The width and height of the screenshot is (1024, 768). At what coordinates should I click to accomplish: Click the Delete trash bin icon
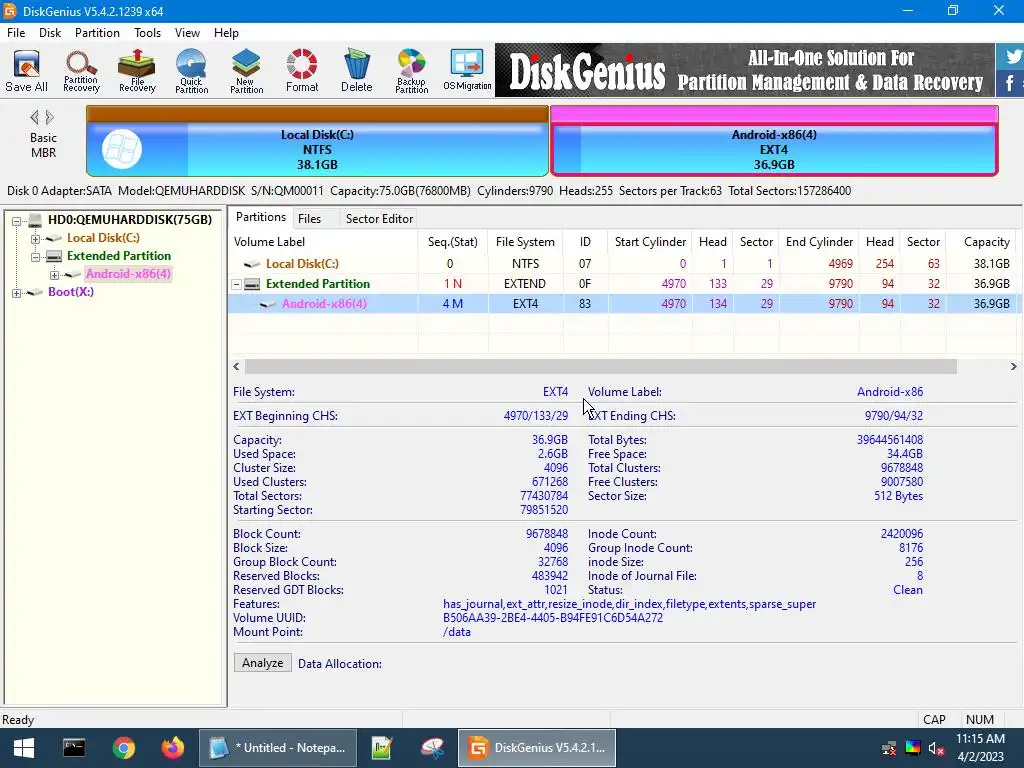(357, 71)
